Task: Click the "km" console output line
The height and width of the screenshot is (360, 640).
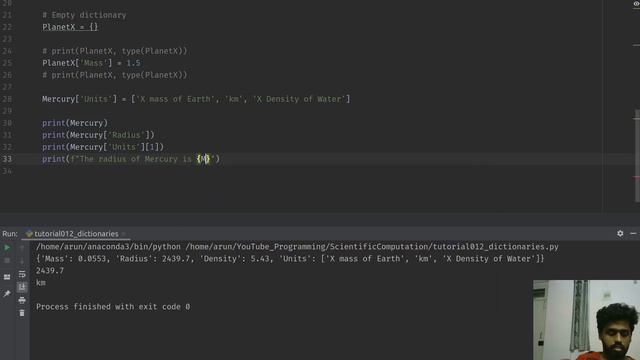Action: click(41, 282)
